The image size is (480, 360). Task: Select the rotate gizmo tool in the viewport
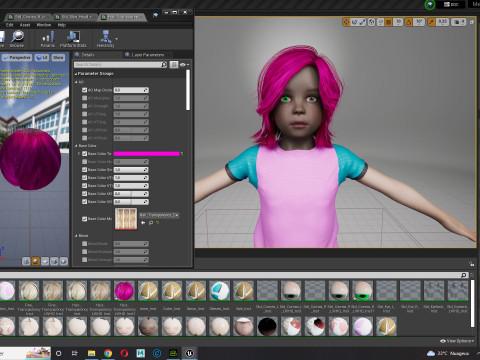tap(354, 22)
